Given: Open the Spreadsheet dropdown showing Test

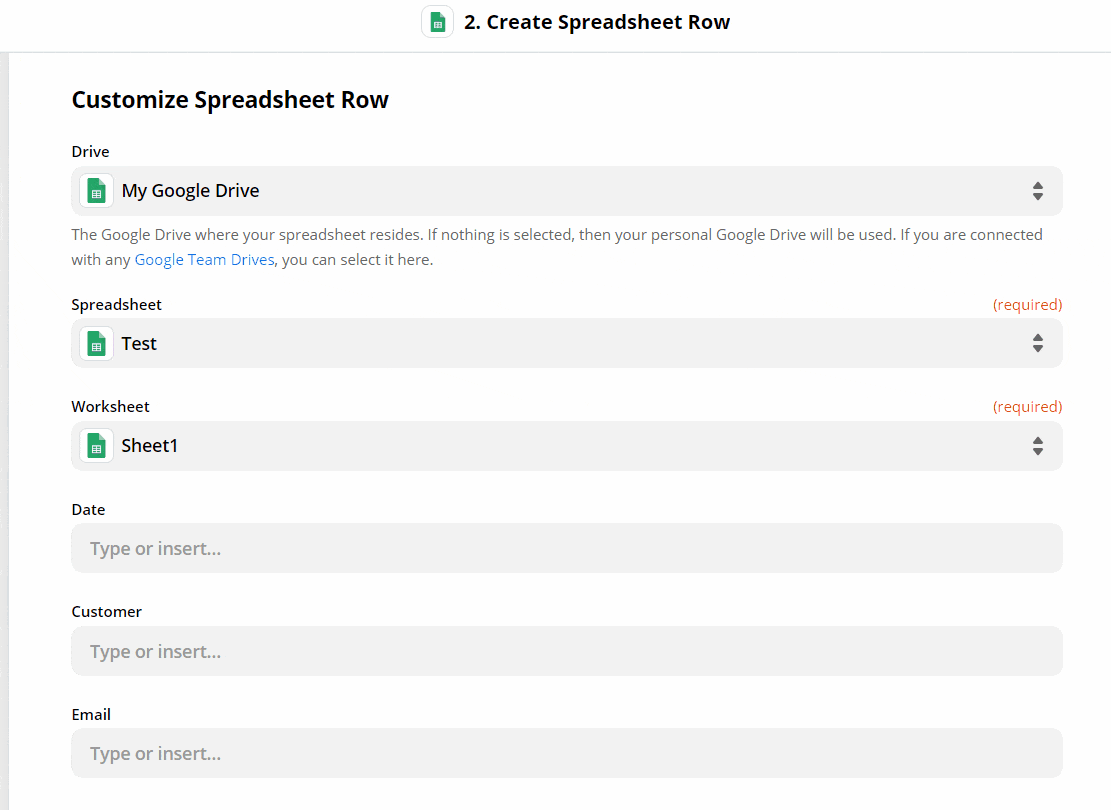Looking at the screenshot, I should [x=565, y=343].
